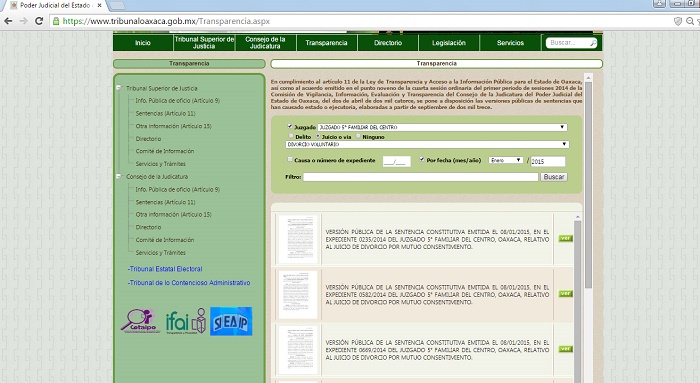
Task: Open the Juzgado 5° Familiar del Centro dropdown
Action: 442,127
